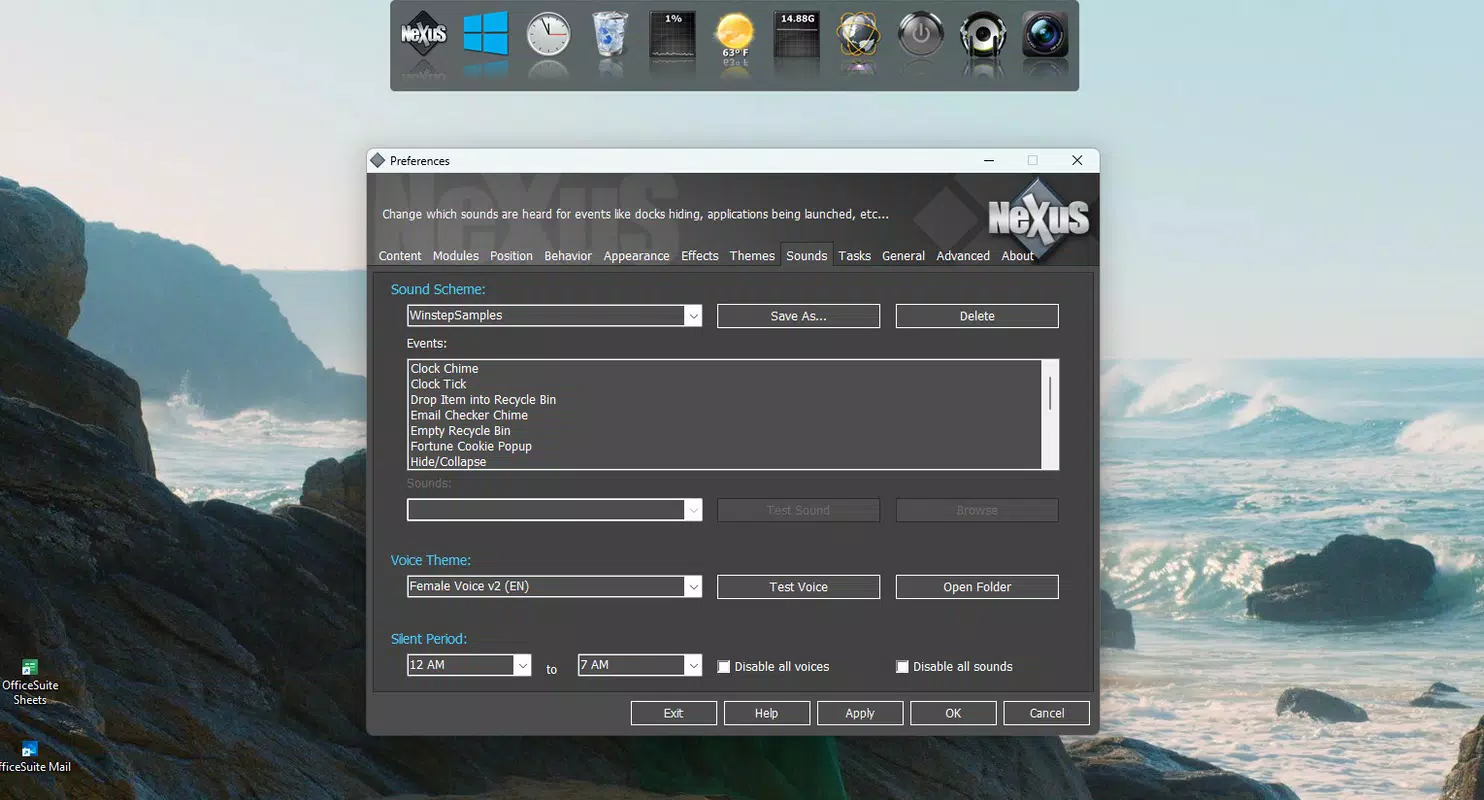Click the Delete scheme button

pyautogui.click(x=977, y=316)
